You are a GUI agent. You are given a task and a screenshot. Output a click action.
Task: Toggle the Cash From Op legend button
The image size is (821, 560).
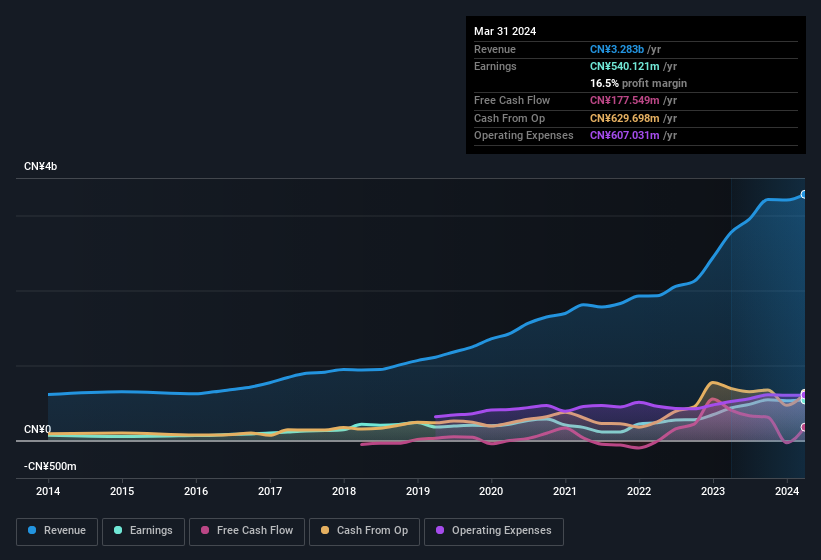(364, 531)
